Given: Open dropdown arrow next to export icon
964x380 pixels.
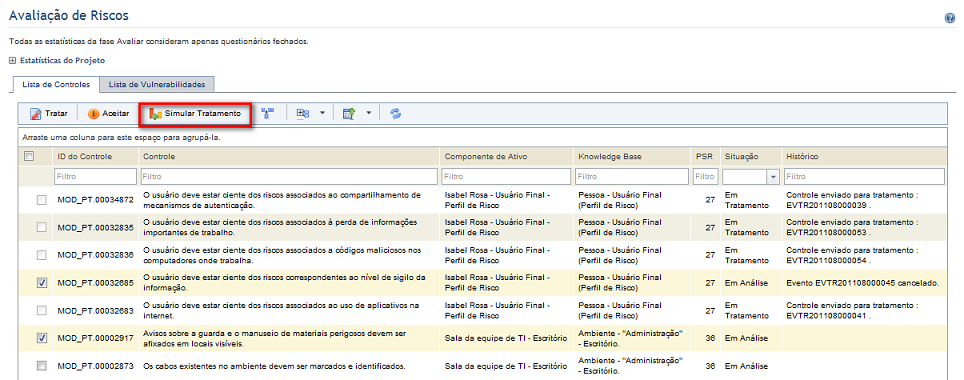Looking at the screenshot, I should (368, 113).
